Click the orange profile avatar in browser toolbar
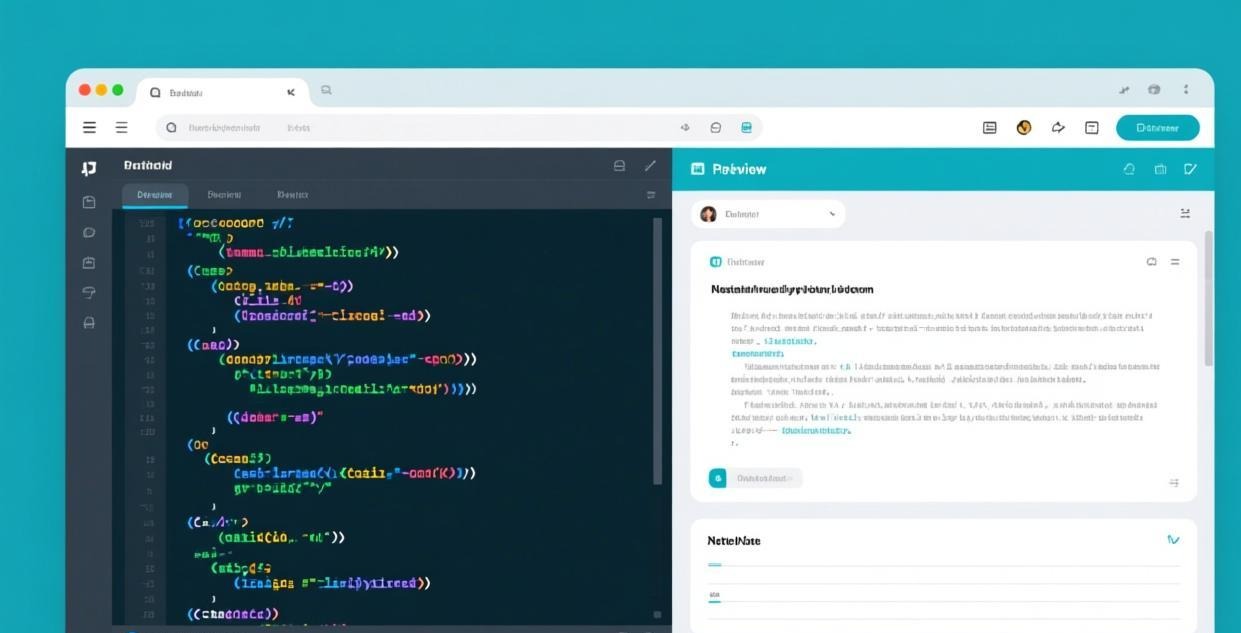The width and height of the screenshot is (1241, 633). (1024, 127)
